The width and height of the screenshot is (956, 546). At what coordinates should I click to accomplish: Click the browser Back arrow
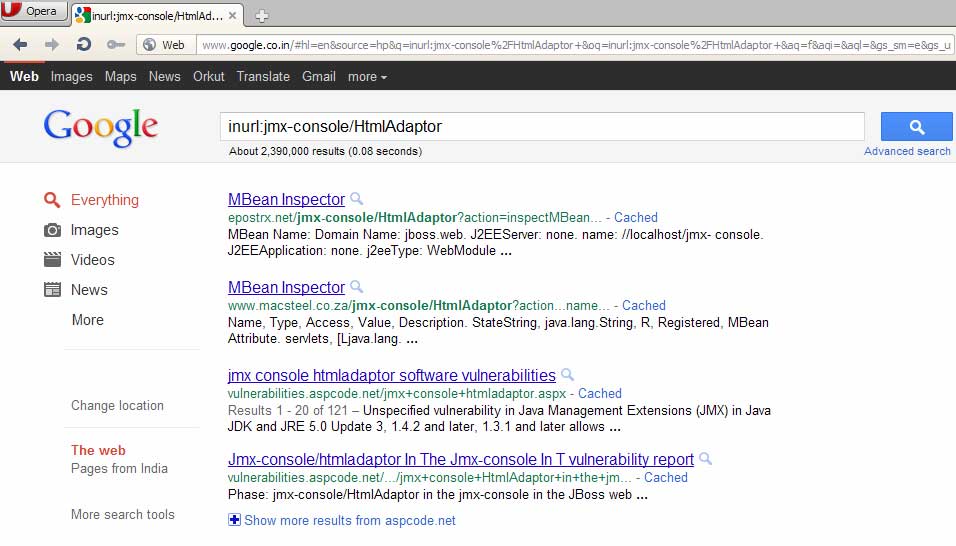click(x=20, y=44)
